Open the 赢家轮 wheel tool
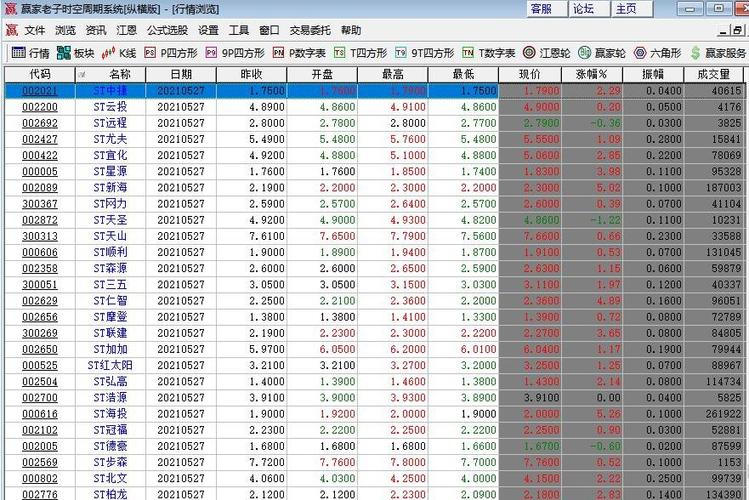This screenshot has height=500, width=749. tap(602, 53)
